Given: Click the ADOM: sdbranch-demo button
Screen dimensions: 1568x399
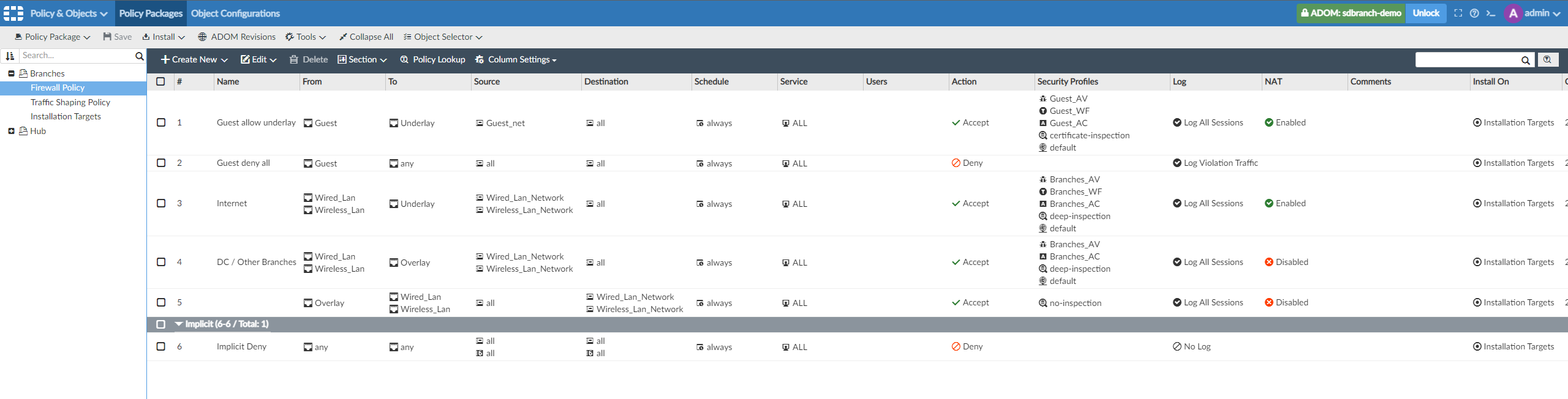Looking at the screenshot, I should (x=1351, y=13).
